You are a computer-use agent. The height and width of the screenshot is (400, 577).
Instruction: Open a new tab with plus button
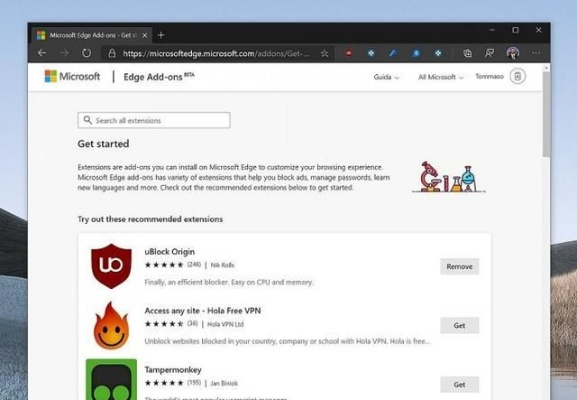(x=161, y=35)
